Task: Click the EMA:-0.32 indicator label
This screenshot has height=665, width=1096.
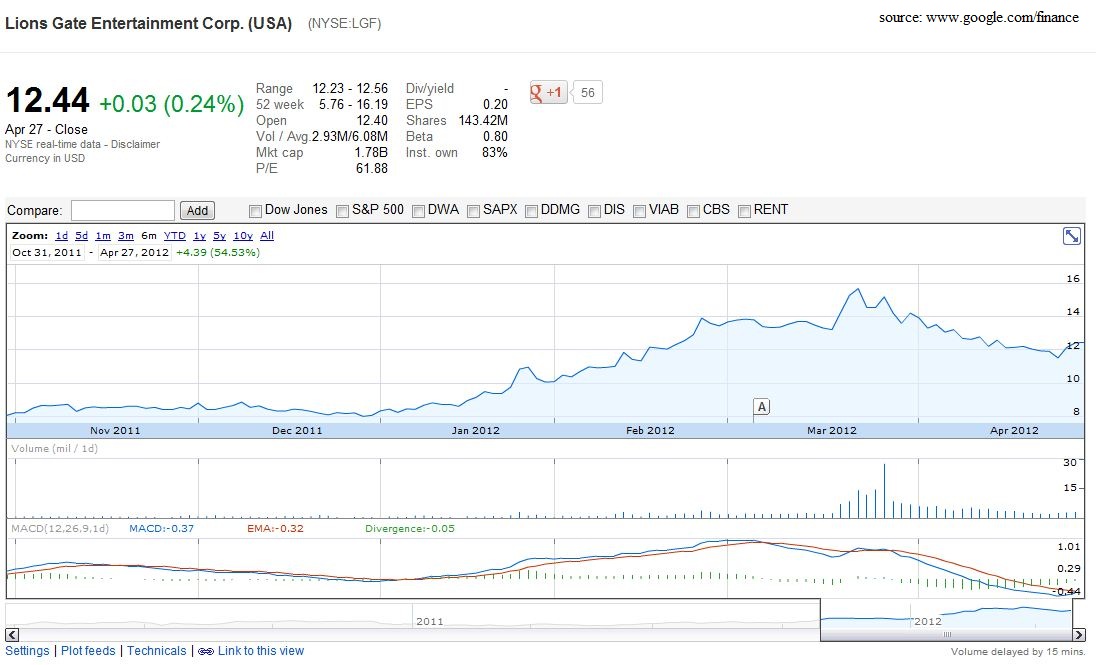Action: (x=275, y=529)
